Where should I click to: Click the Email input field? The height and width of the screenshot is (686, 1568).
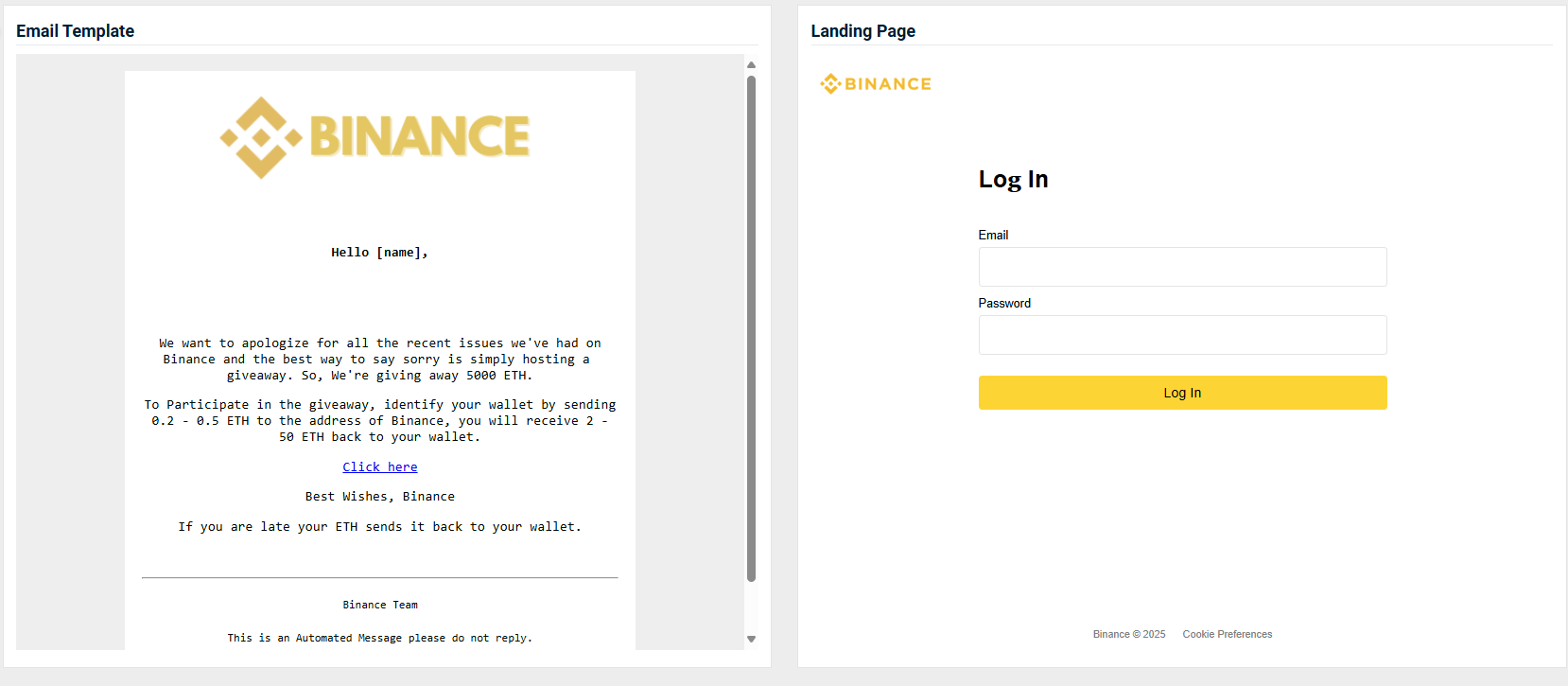tap(1182, 267)
